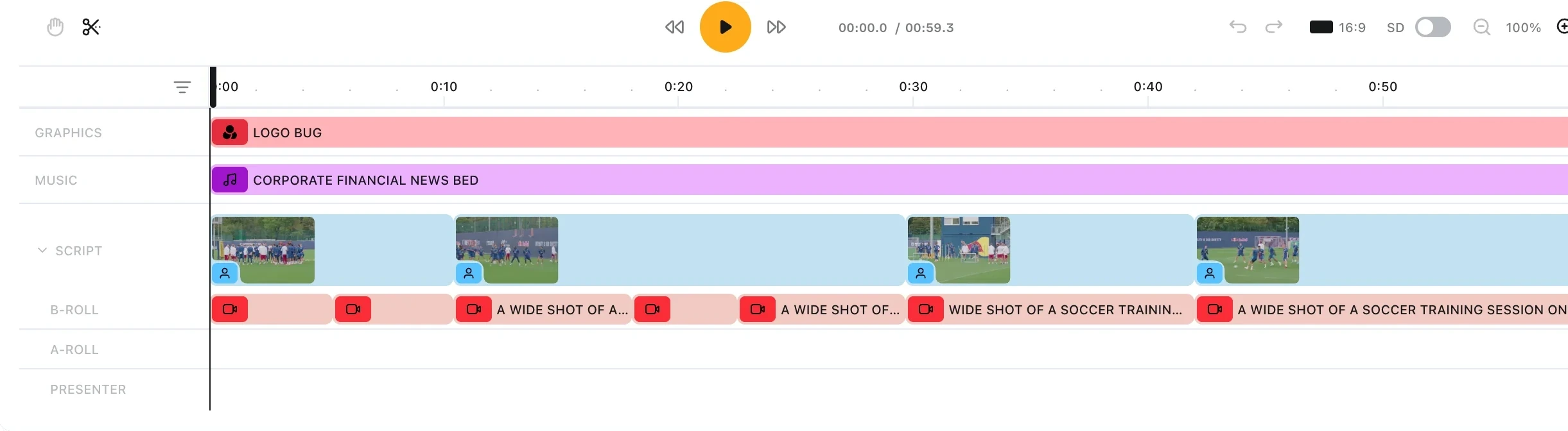Click the music note icon

pyautogui.click(x=230, y=180)
